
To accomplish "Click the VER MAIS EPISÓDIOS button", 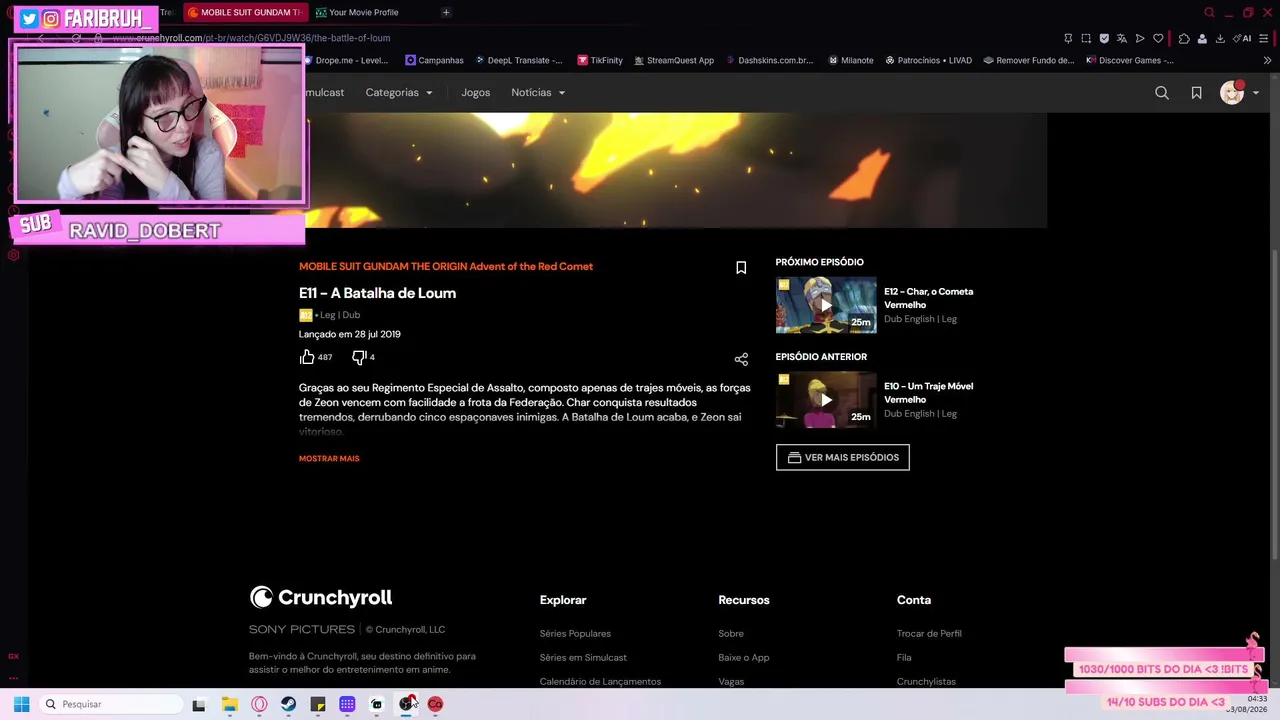I will tap(843, 458).
